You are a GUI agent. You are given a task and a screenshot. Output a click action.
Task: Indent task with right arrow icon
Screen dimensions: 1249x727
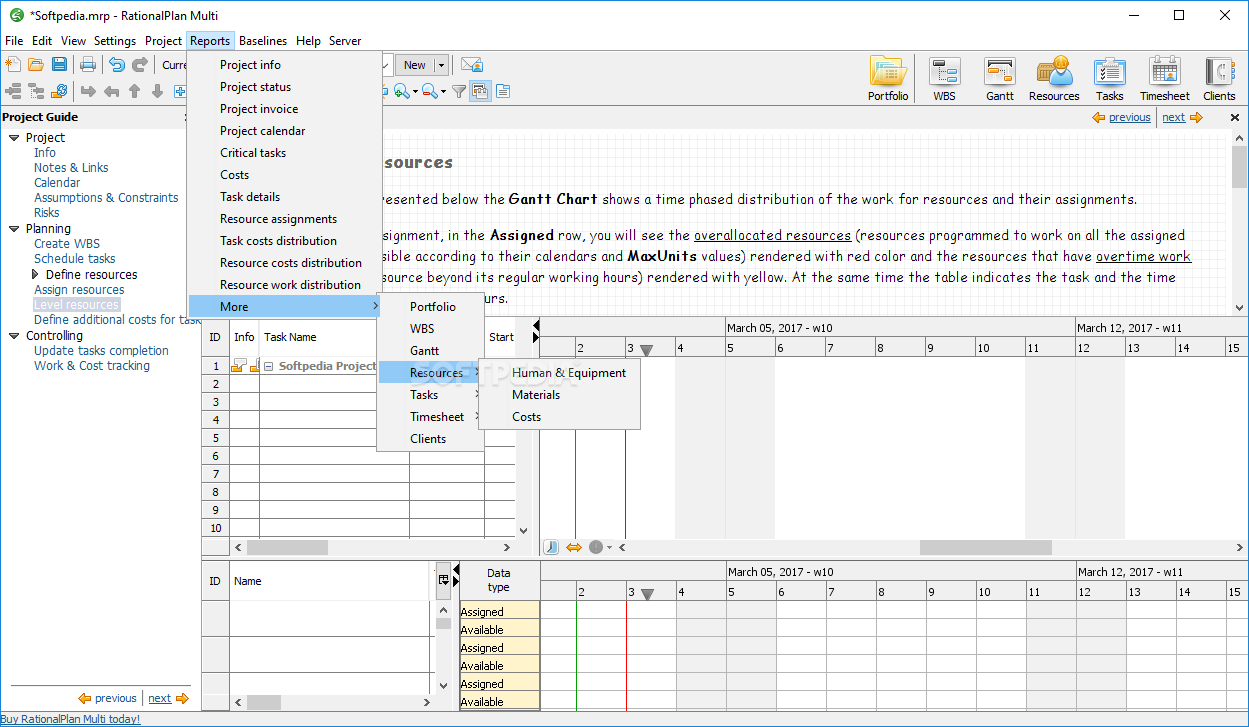coord(88,91)
